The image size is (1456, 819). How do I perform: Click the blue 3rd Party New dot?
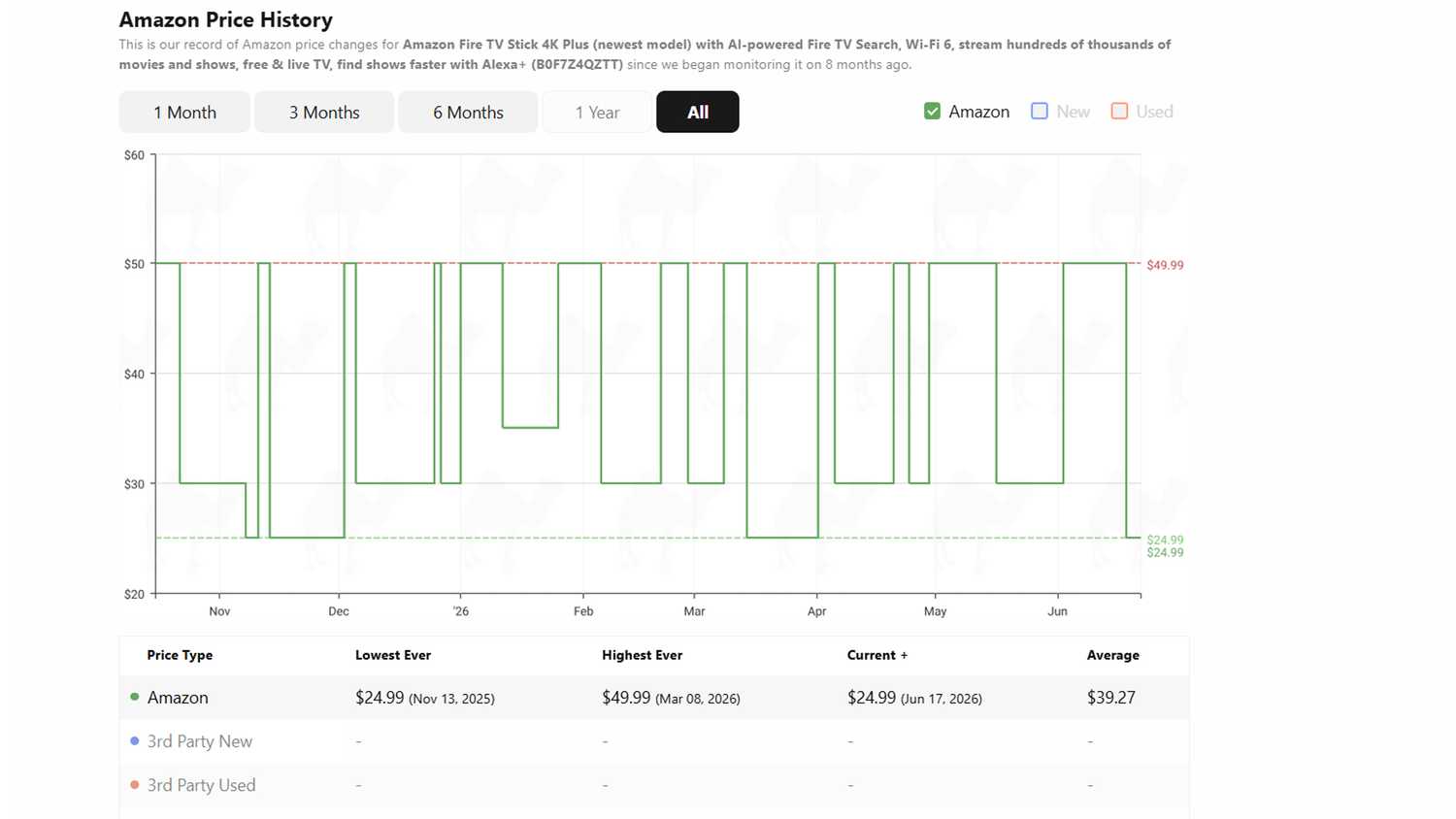pyautogui.click(x=135, y=740)
